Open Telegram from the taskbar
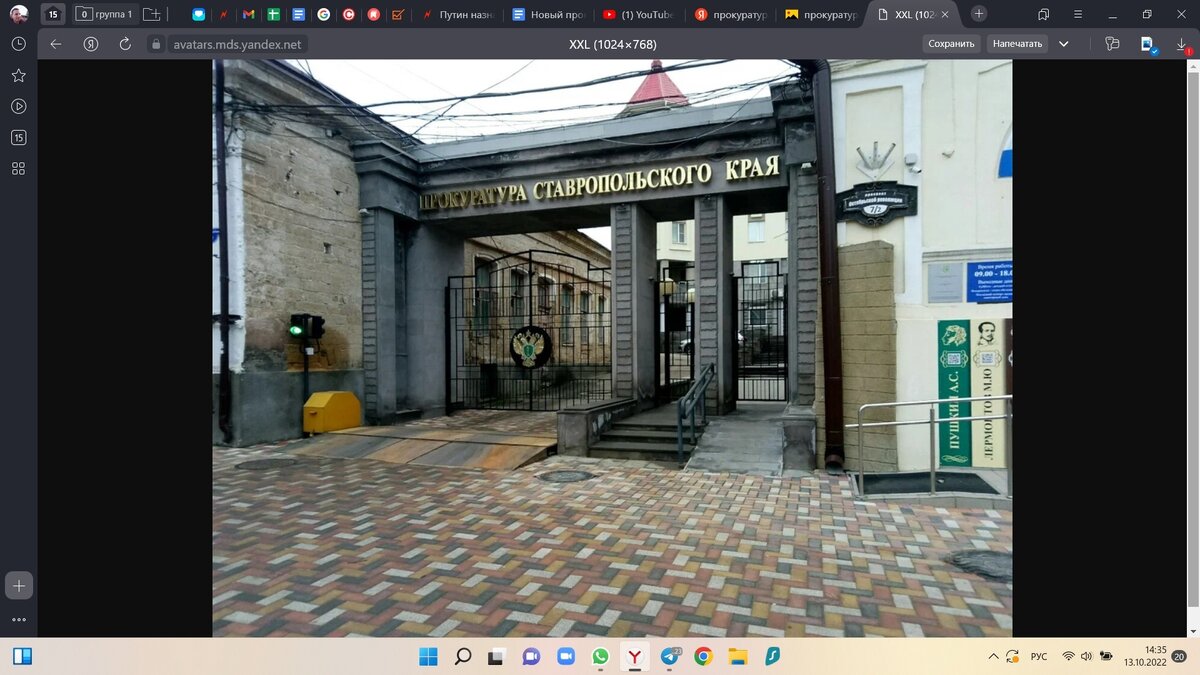This screenshot has height=675, width=1200. [x=670, y=656]
